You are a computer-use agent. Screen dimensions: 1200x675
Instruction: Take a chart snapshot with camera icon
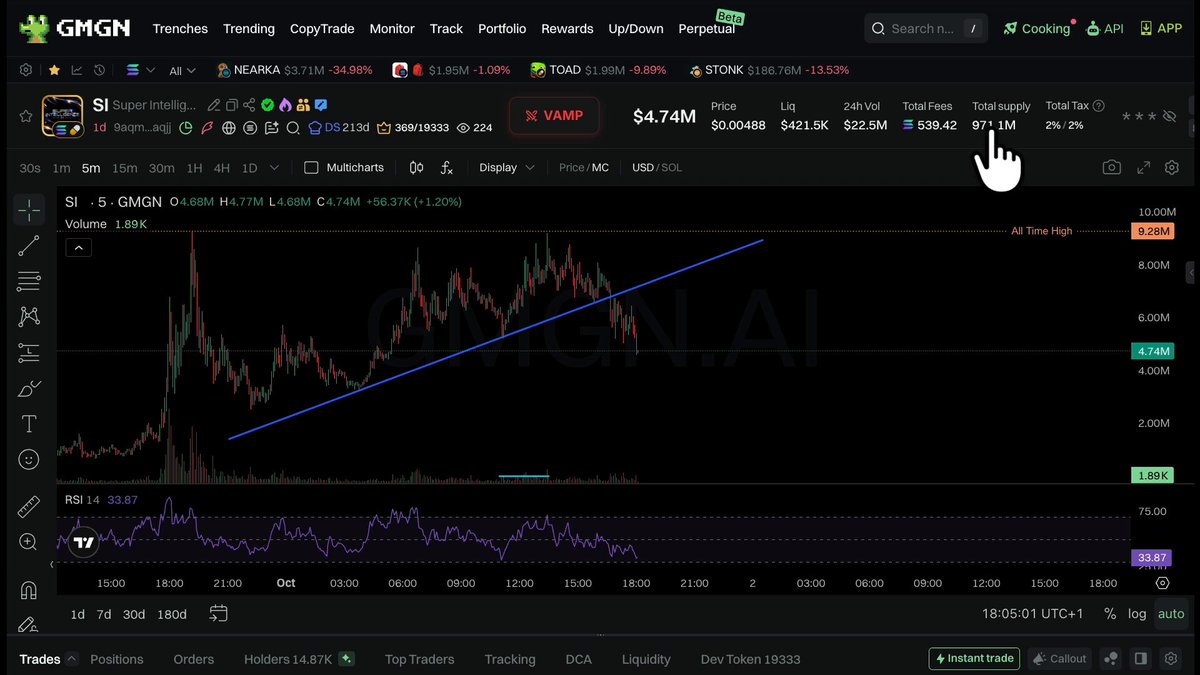1112,167
